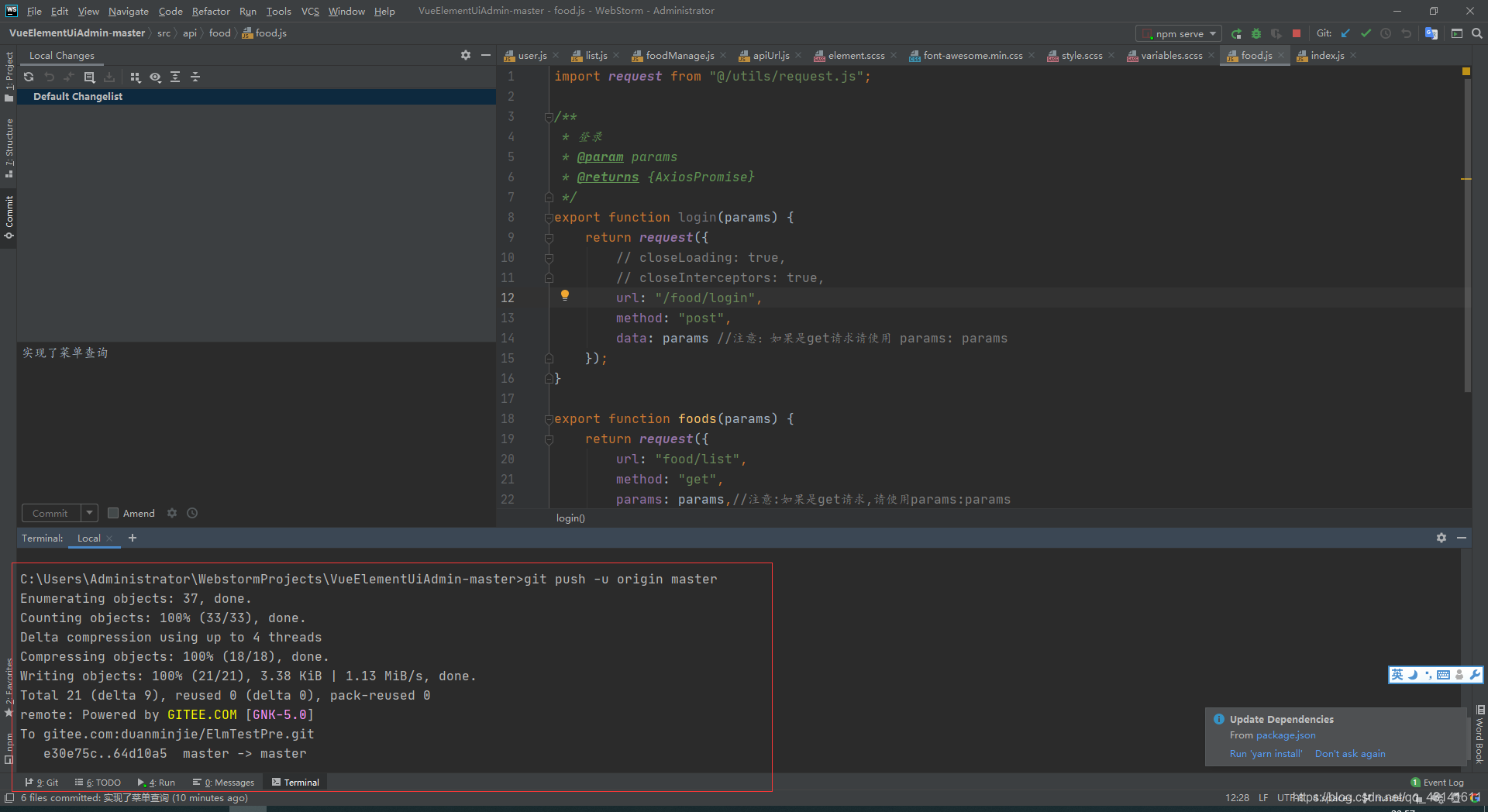This screenshot has width=1488, height=812.
Task: Open Search Everywhere magnifier
Action: (x=1477, y=33)
